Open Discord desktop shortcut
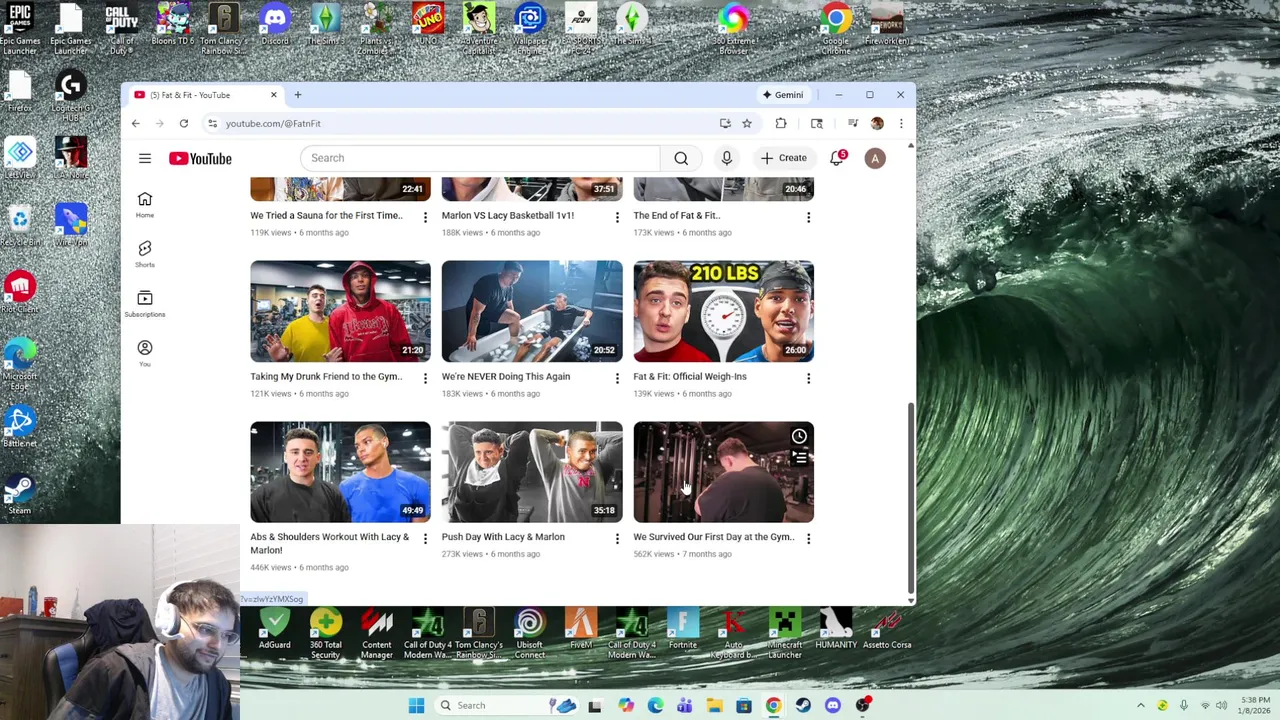This screenshot has height=720, width=1280. point(275,25)
